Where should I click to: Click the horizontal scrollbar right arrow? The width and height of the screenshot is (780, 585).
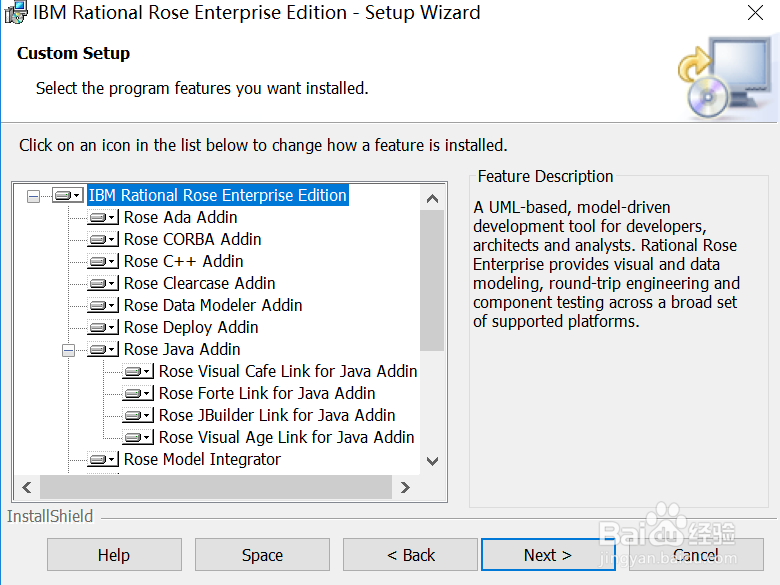coord(405,487)
